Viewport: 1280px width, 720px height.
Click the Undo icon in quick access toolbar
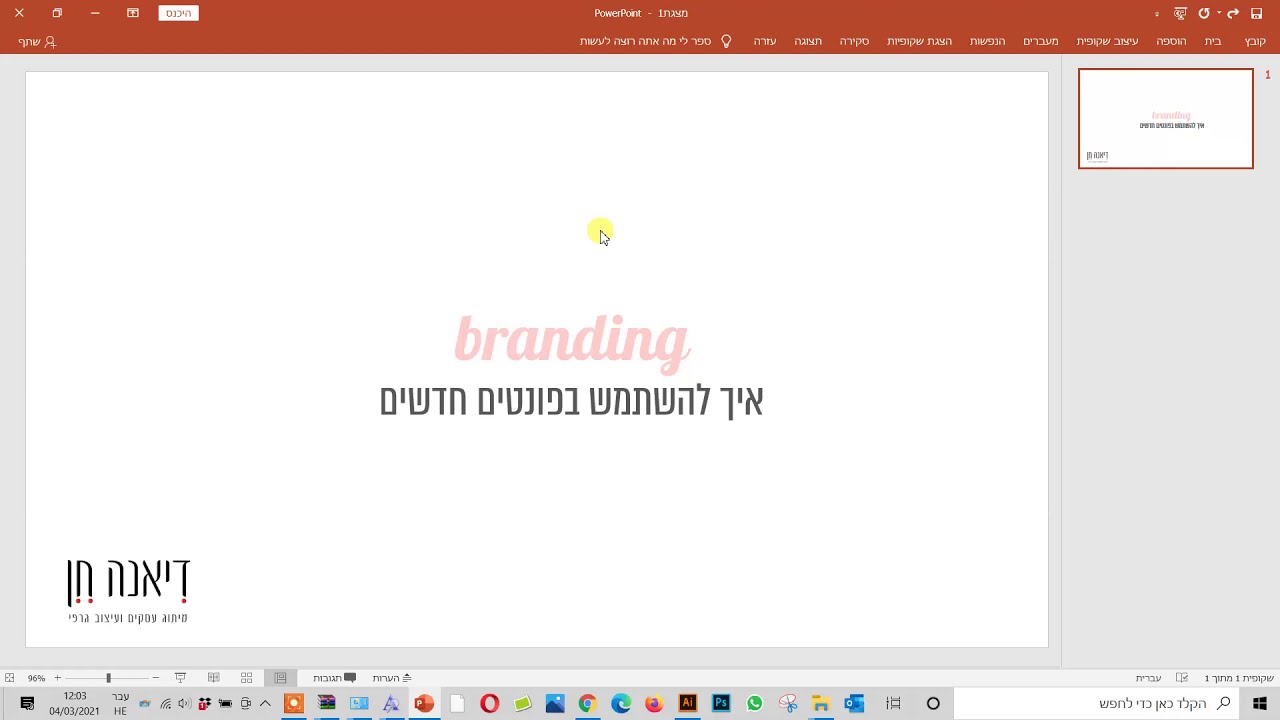[x=1204, y=13]
